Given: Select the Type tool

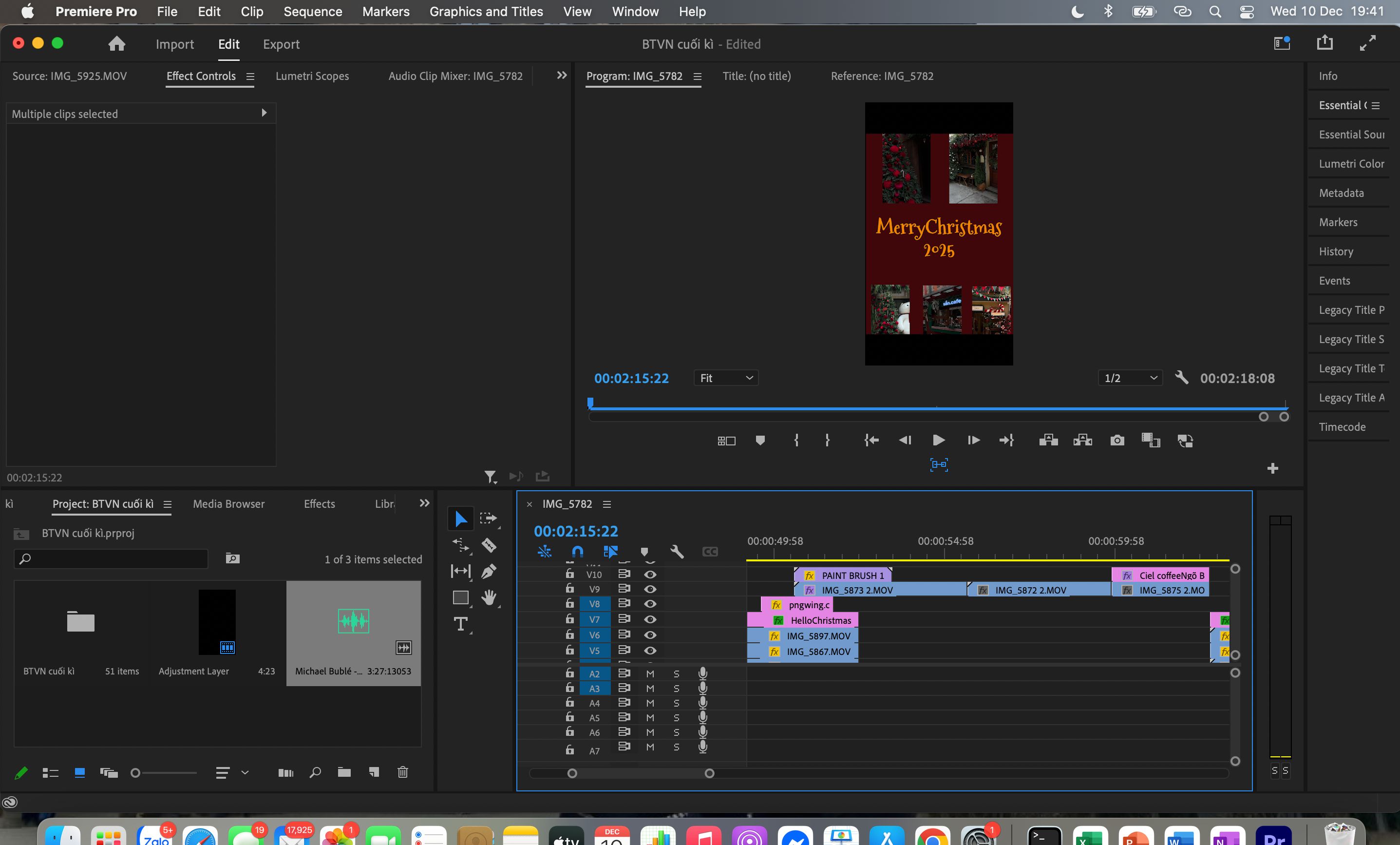Looking at the screenshot, I should [461, 624].
